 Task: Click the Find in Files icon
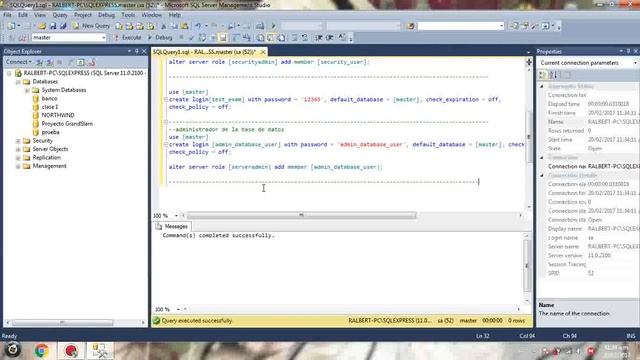pos(411,26)
